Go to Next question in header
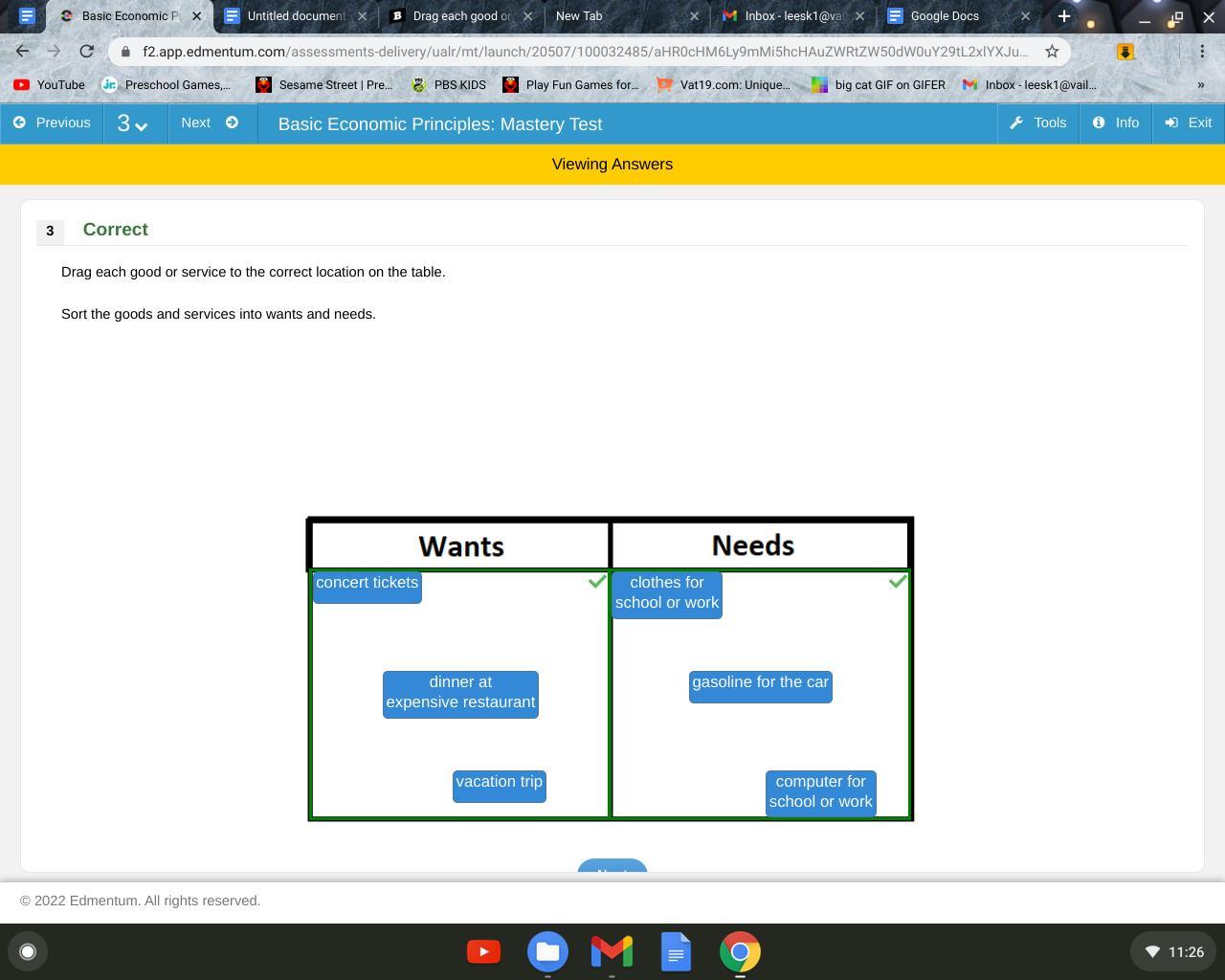This screenshot has width=1225, height=980. 210,123
